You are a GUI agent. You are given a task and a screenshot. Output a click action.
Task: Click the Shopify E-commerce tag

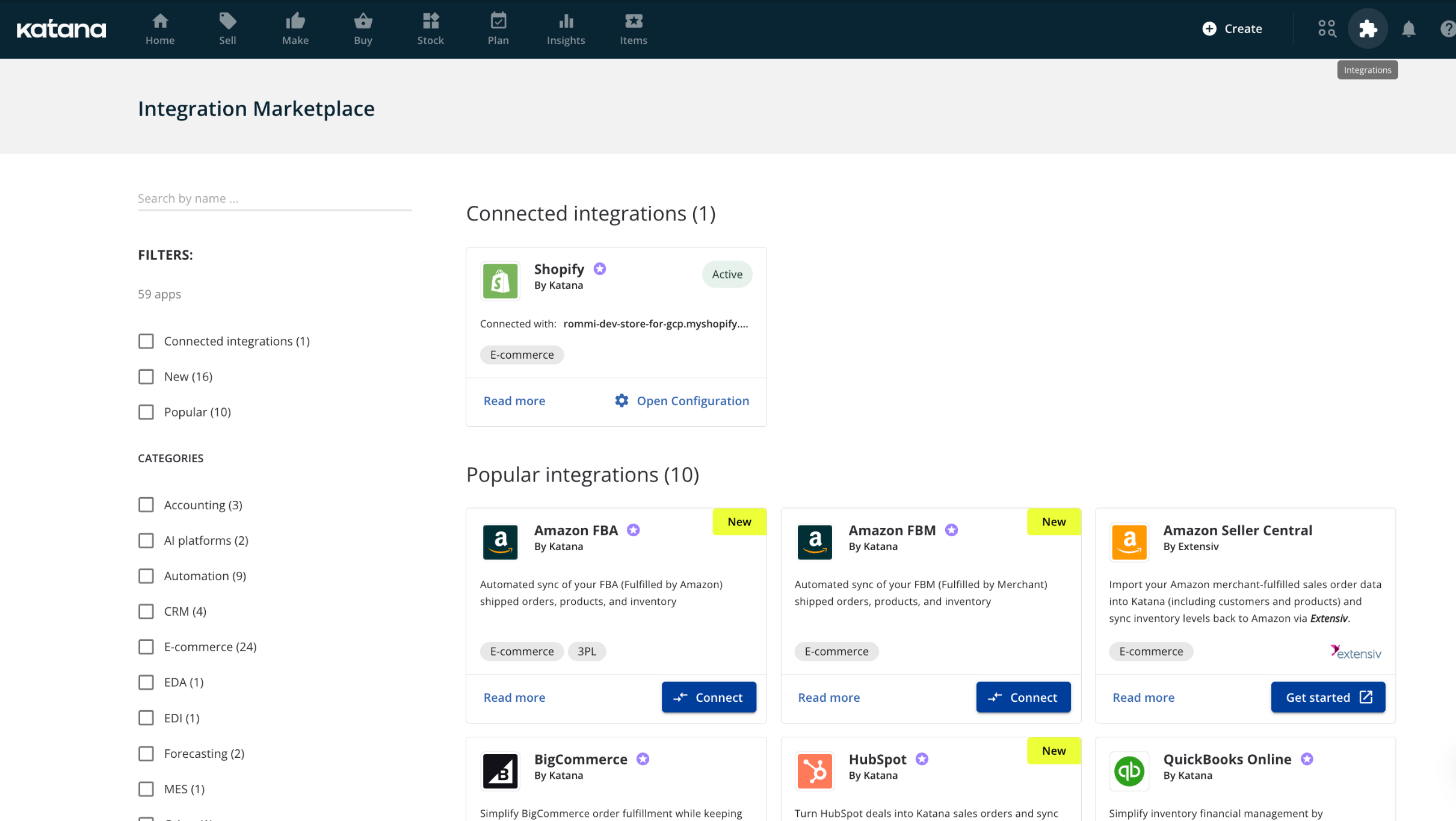pyautogui.click(x=522, y=355)
